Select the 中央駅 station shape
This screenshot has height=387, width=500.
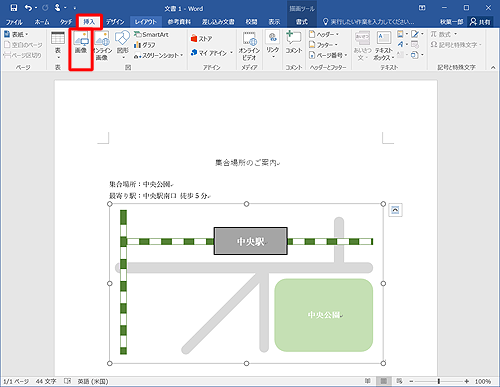251,241
